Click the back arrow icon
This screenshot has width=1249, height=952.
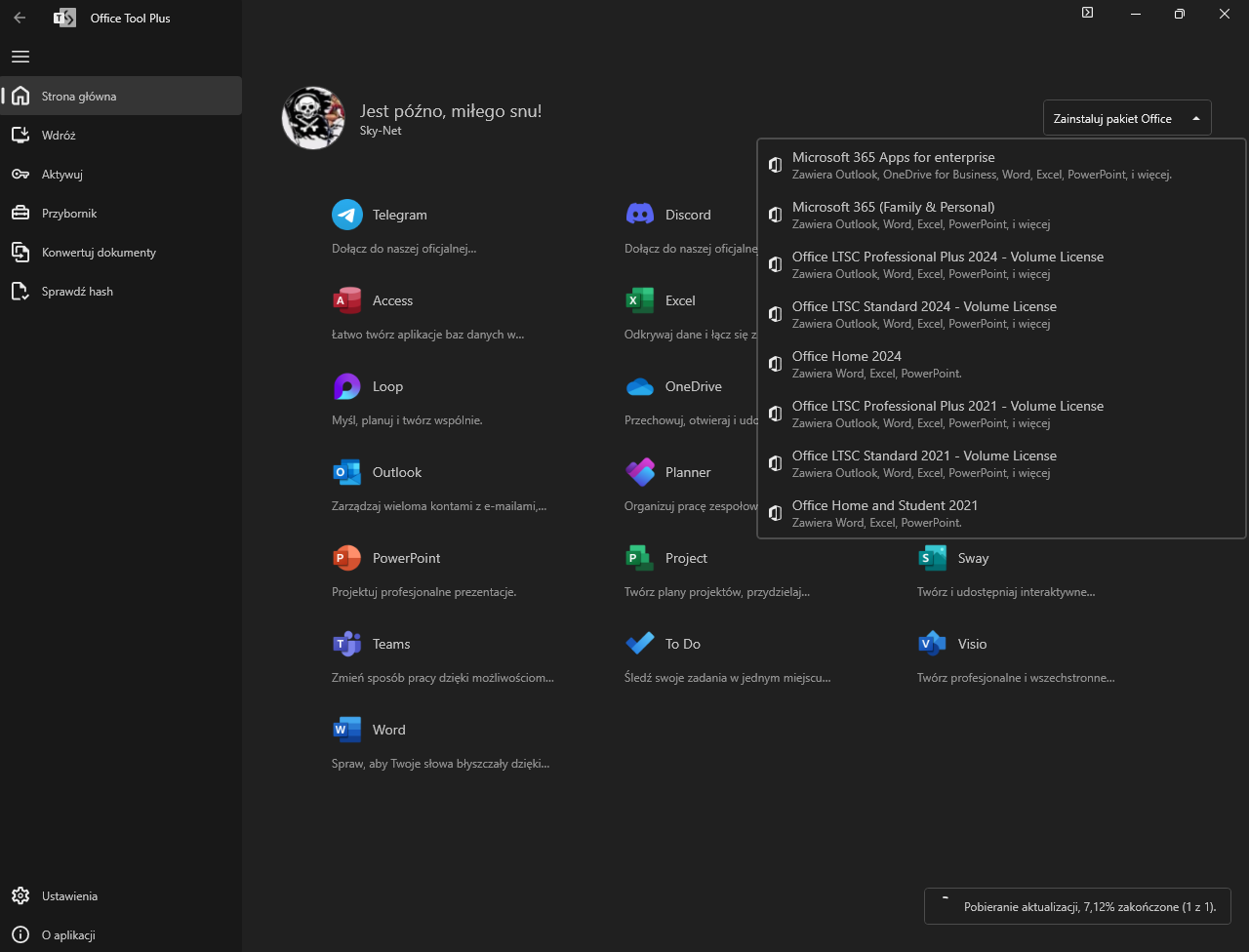(20, 18)
